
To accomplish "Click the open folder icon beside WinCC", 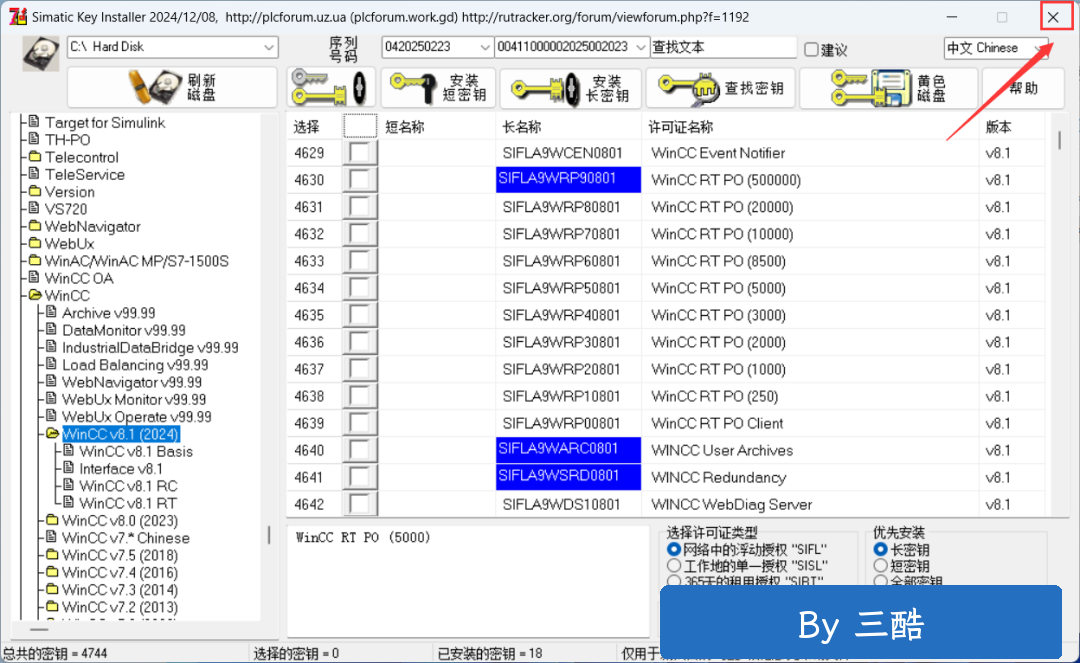I will tap(34, 295).
